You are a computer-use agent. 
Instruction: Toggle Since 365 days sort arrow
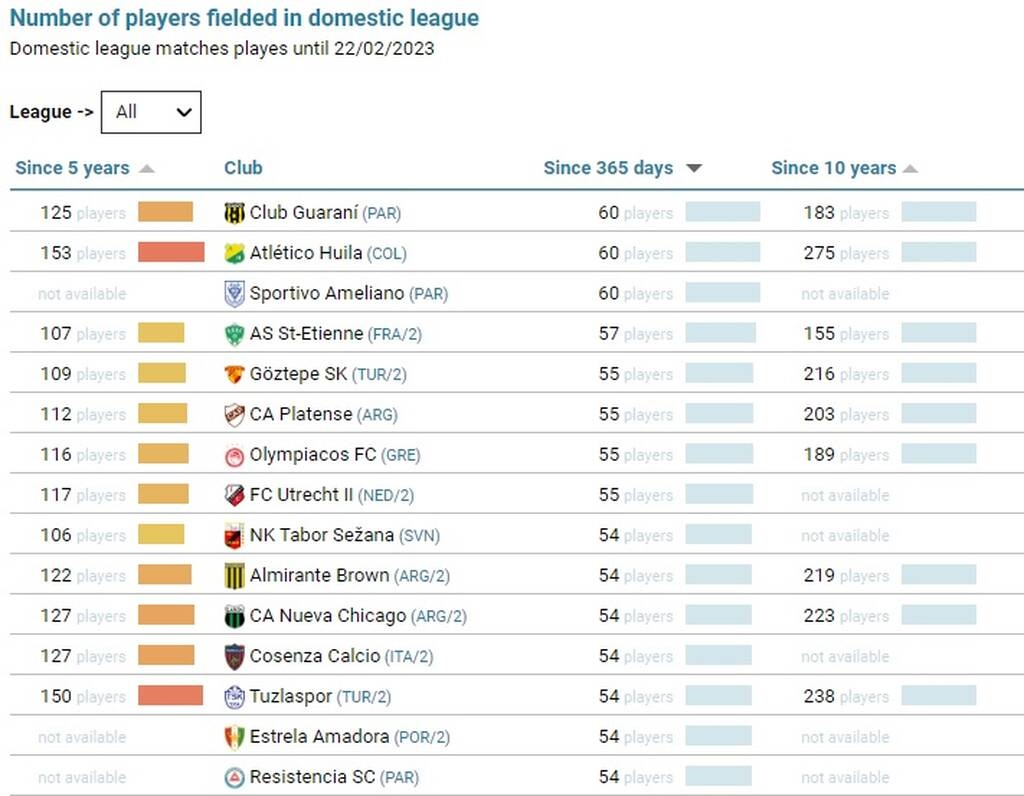pos(694,168)
